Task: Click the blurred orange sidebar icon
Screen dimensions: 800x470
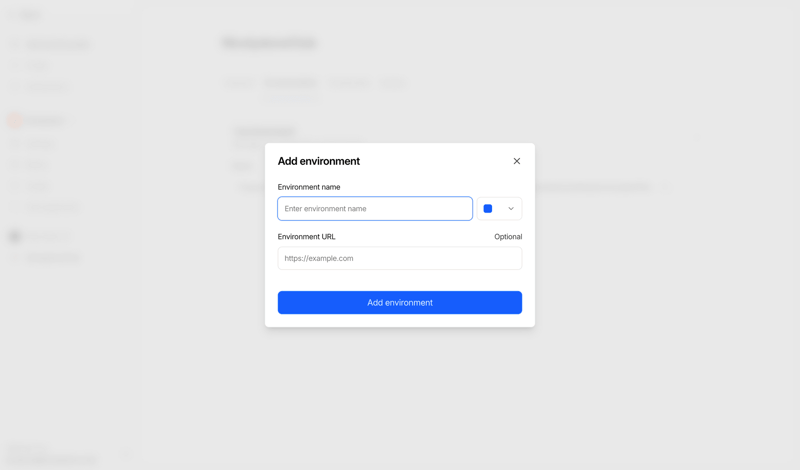Action: tap(14, 120)
